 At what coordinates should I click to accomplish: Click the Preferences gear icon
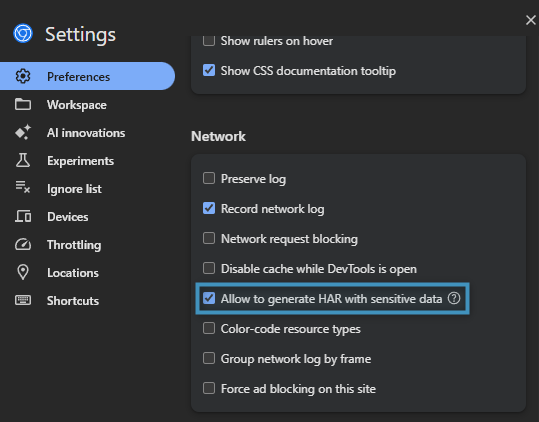pyautogui.click(x=23, y=76)
